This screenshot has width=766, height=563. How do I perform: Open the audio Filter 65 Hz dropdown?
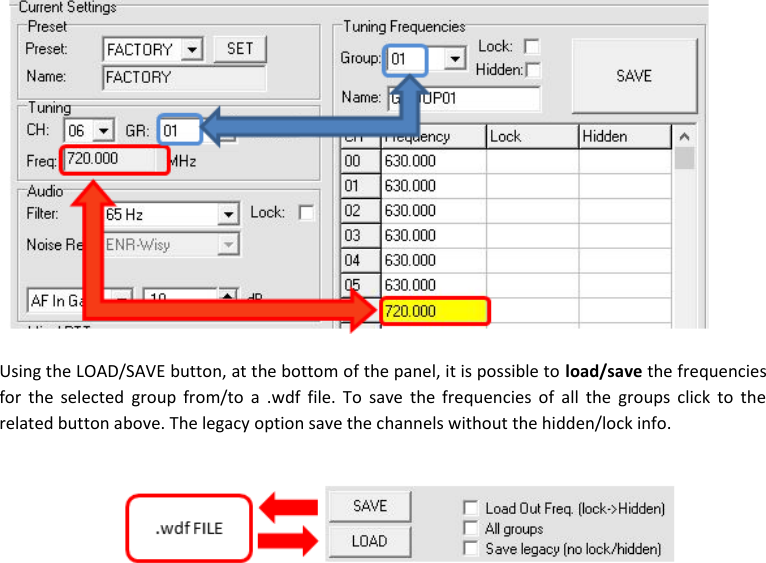coord(228,215)
